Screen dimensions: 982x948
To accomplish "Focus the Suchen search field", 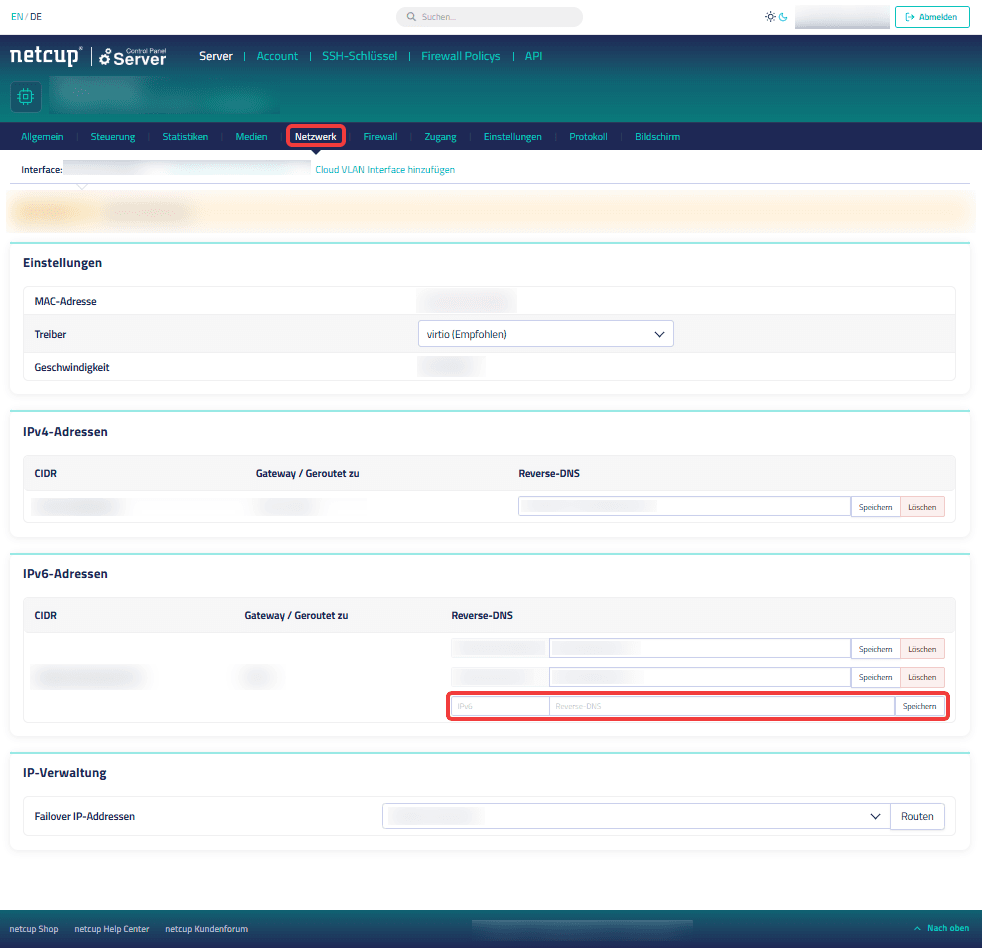I will tap(489, 17).
